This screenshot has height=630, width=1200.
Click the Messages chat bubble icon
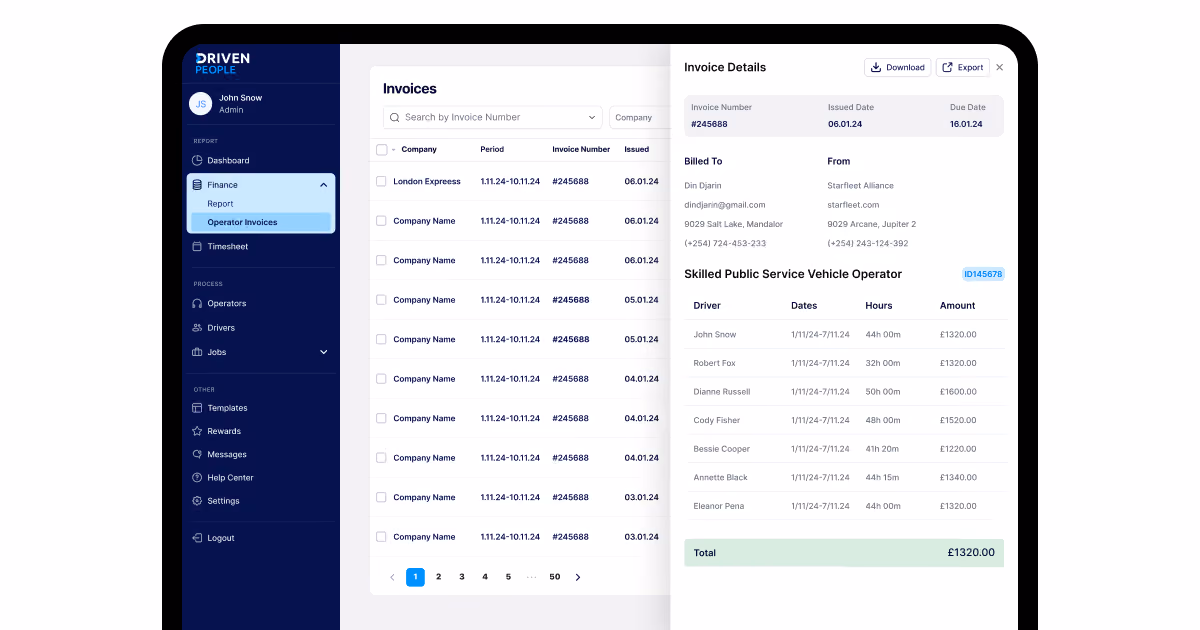point(197,454)
